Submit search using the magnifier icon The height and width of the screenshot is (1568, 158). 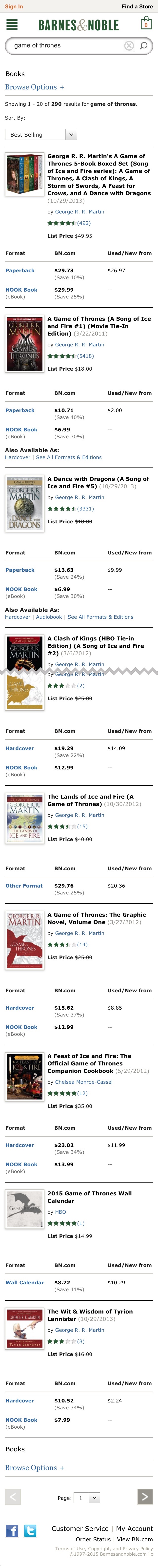coord(144,46)
